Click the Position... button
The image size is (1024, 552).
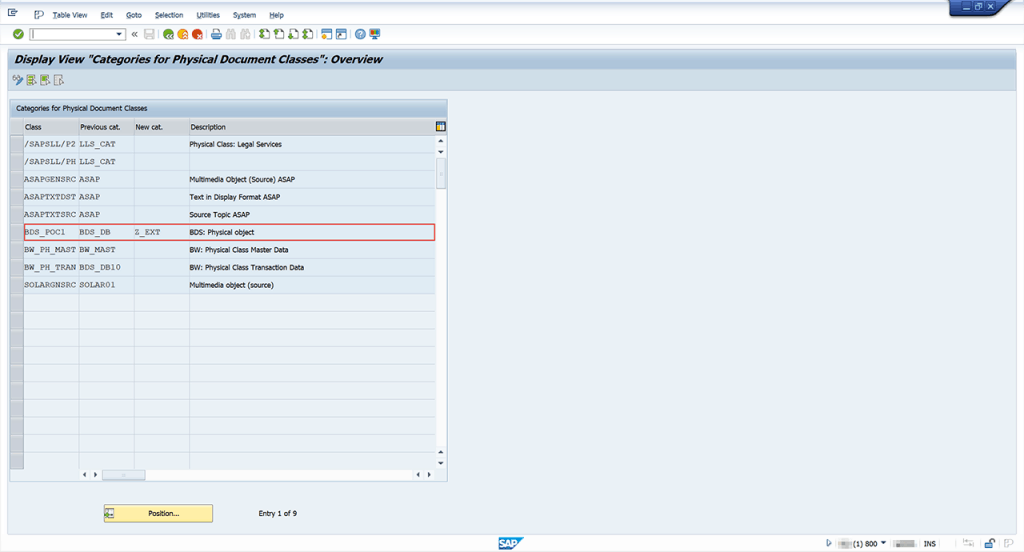[x=158, y=513]
